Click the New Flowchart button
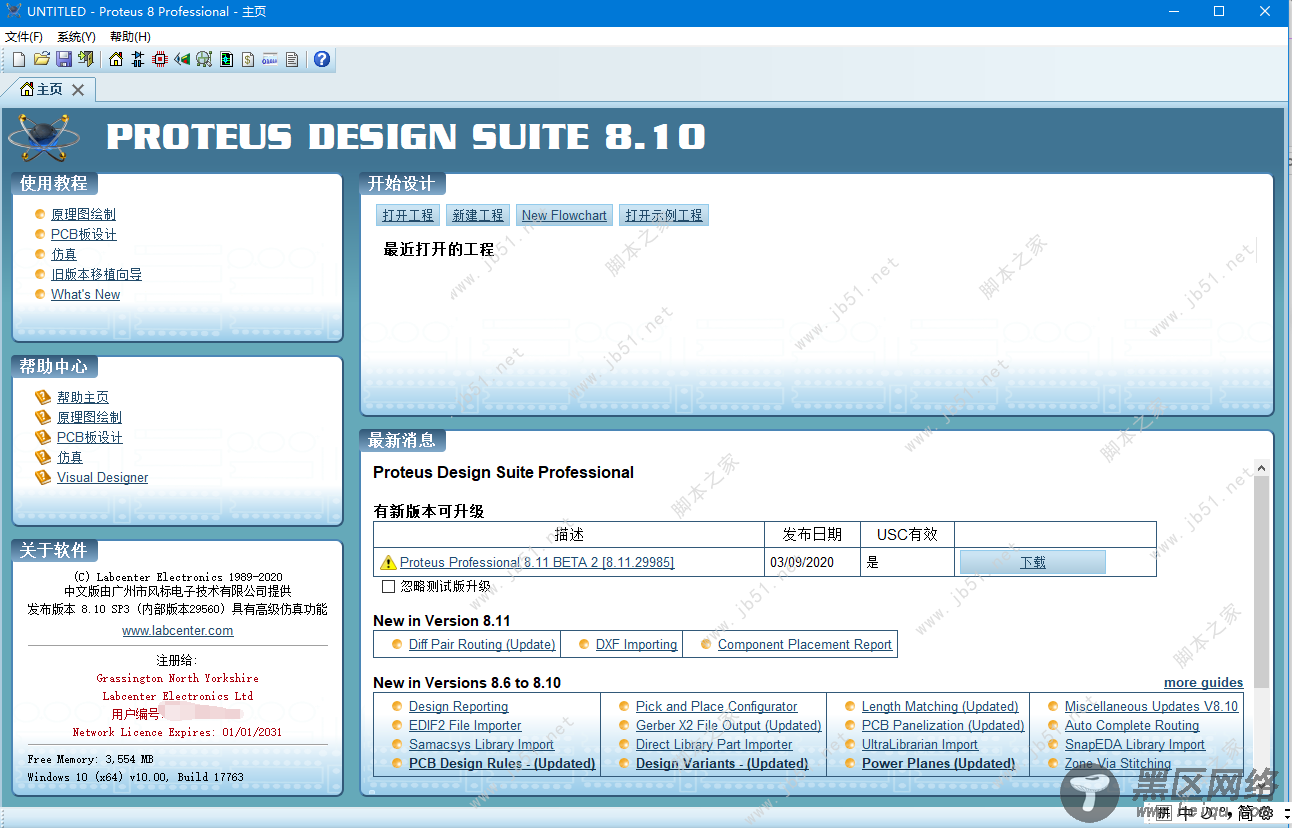The image size is (1292, 828). [x=564, y=215]
